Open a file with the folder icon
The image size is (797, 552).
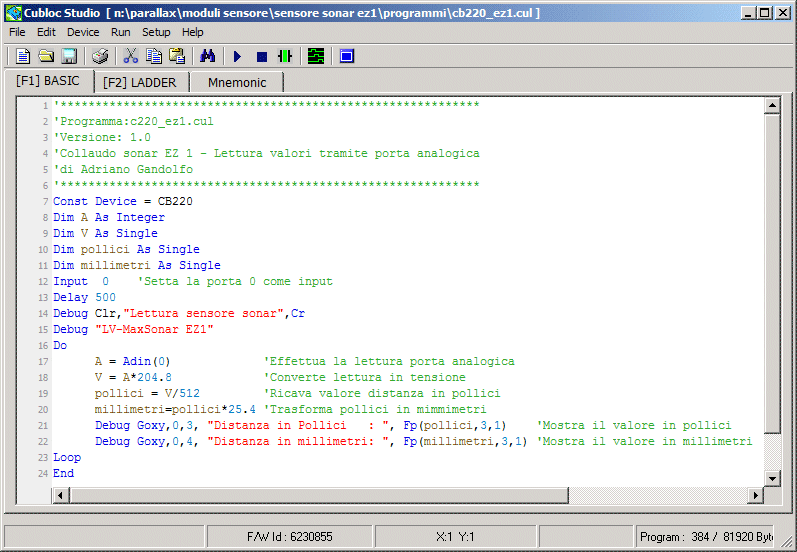click(45, 56)
